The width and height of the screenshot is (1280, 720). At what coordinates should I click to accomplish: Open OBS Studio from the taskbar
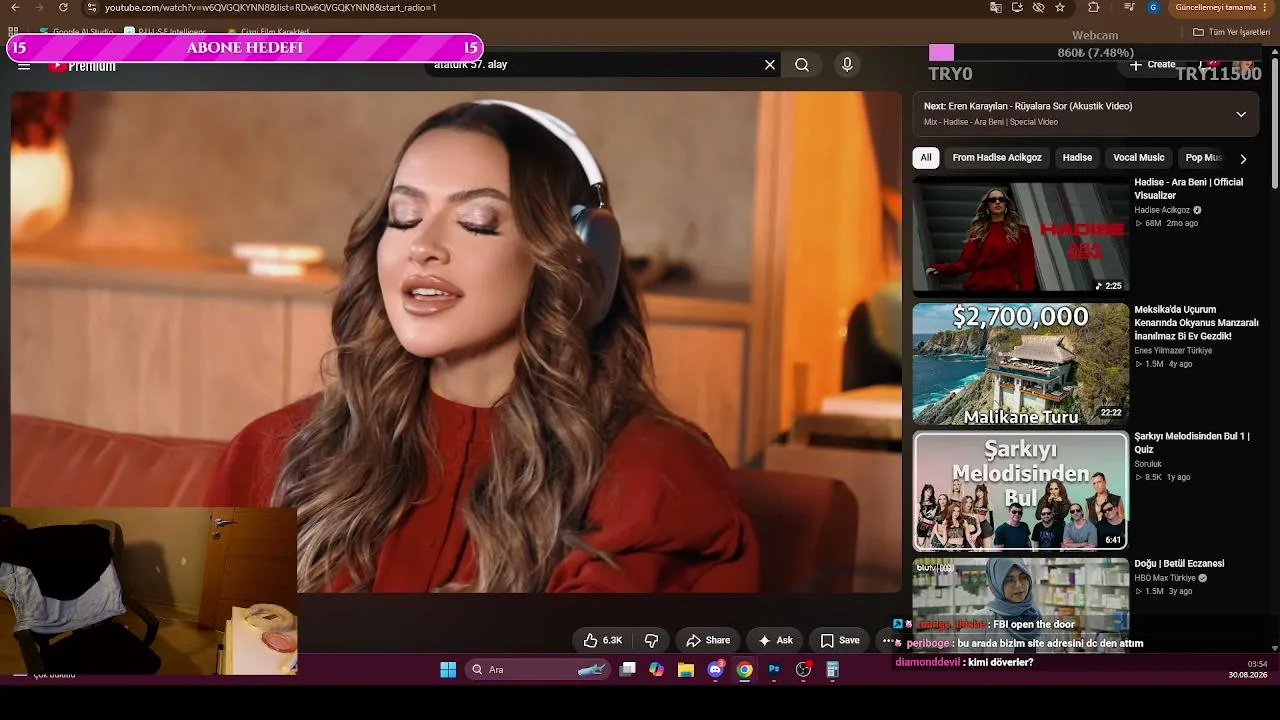point(803,670)
